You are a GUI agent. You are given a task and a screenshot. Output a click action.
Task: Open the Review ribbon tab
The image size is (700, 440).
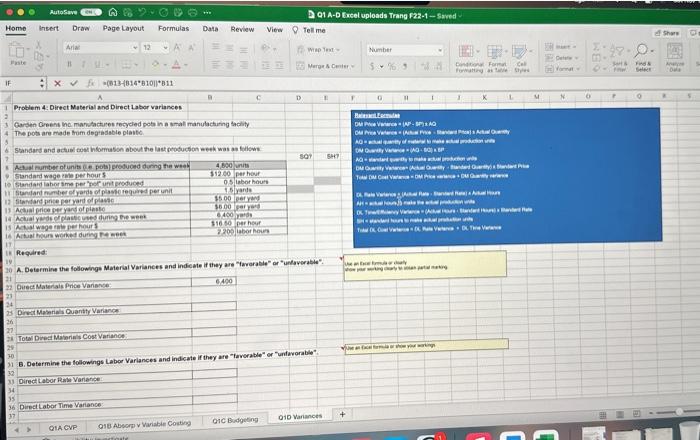point(242,29)
